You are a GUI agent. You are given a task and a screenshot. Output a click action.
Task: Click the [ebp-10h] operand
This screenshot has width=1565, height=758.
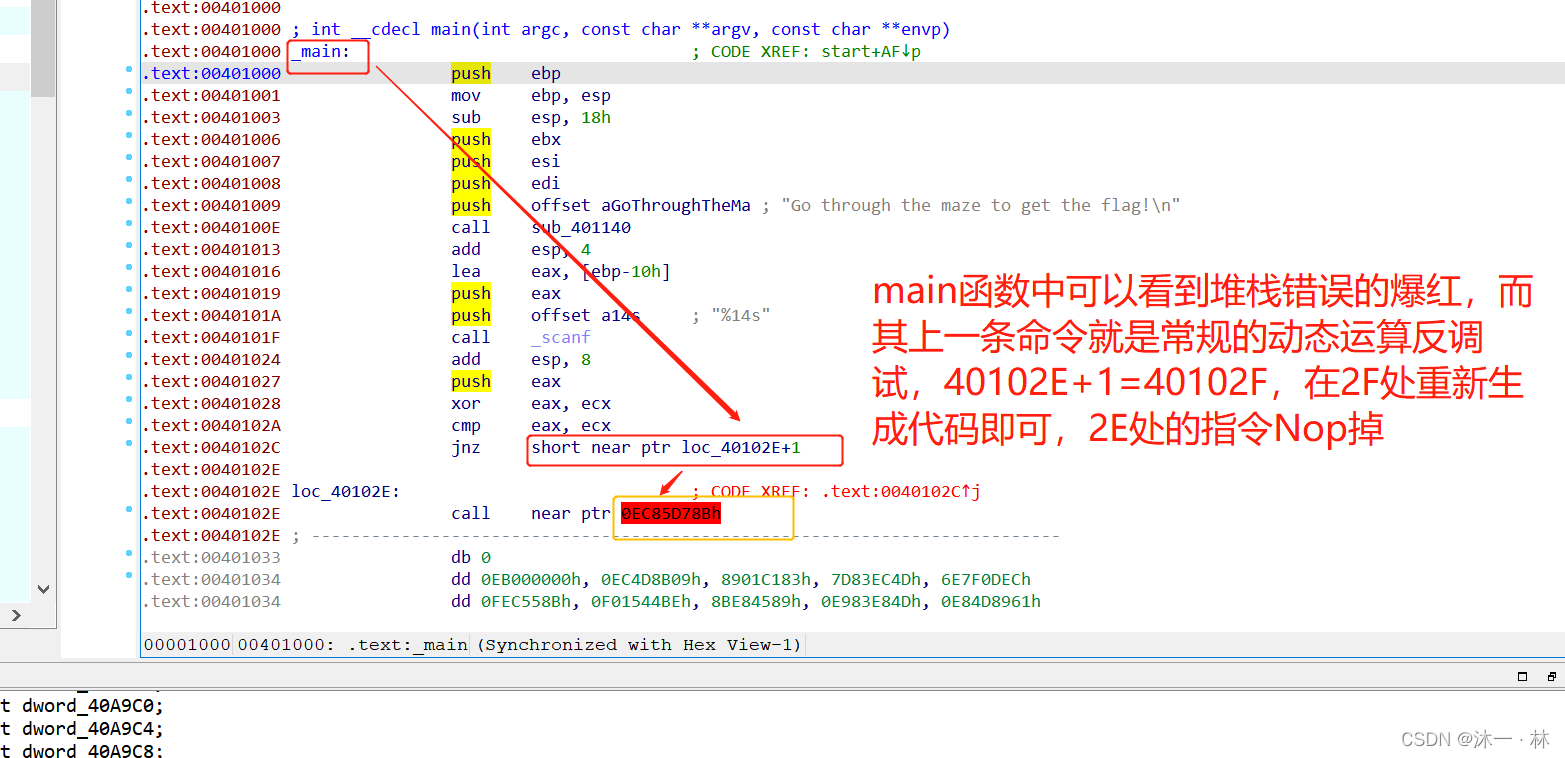coord(626,271)
